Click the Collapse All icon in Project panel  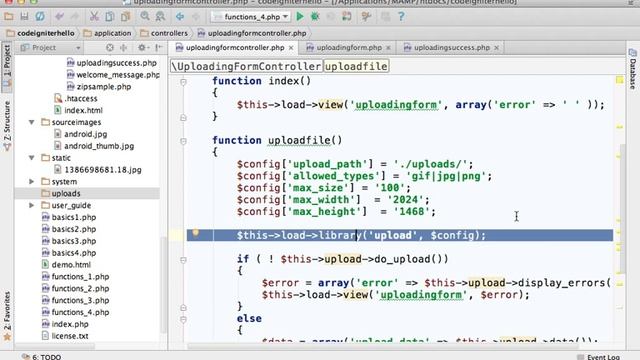pyautogui.click(x=124, y=48)
